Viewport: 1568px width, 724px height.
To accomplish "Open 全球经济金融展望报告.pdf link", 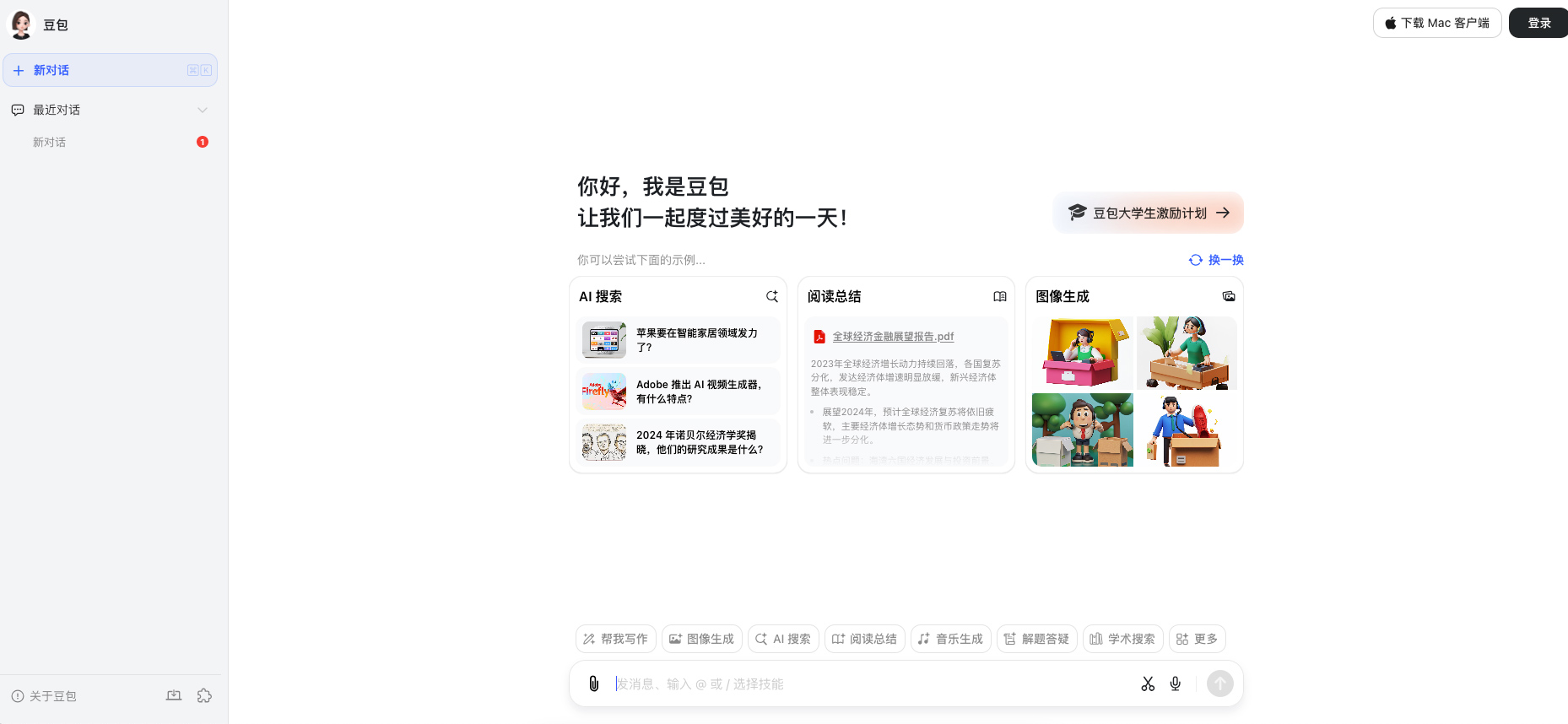I will [x=893, y=336].
